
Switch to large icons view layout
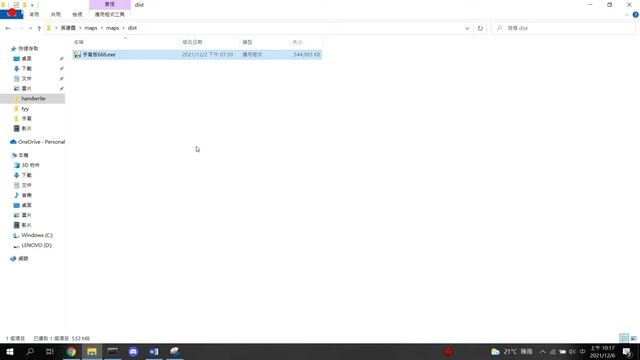pos(633,338)
